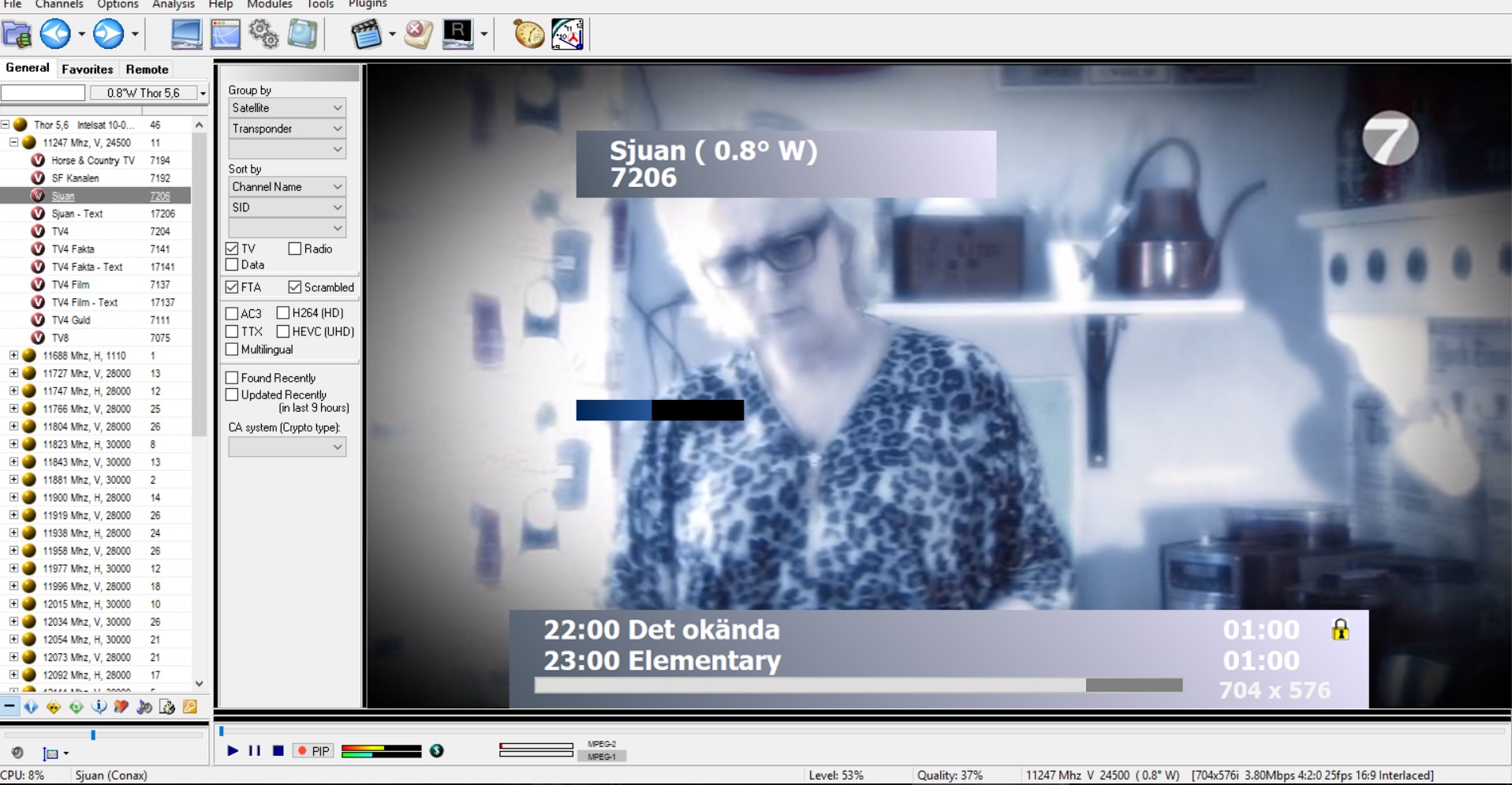Expand the 11688 Mhz, H, 1110 transponder
This screenshot has height=785, width=1512.
tap(13, 356)
